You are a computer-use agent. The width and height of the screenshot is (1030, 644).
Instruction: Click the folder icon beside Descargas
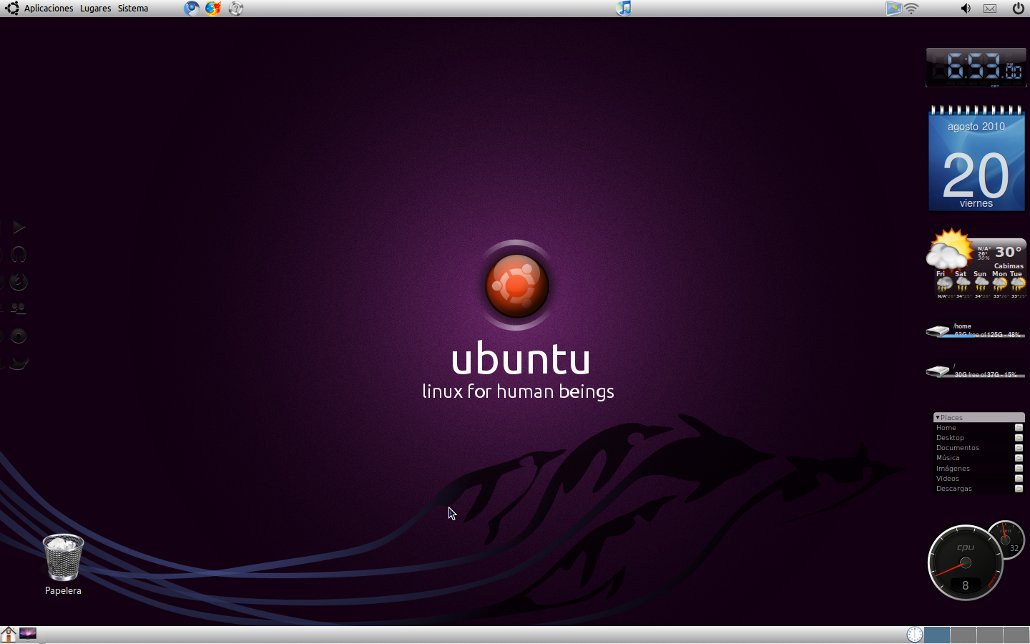pos(1019,489)
